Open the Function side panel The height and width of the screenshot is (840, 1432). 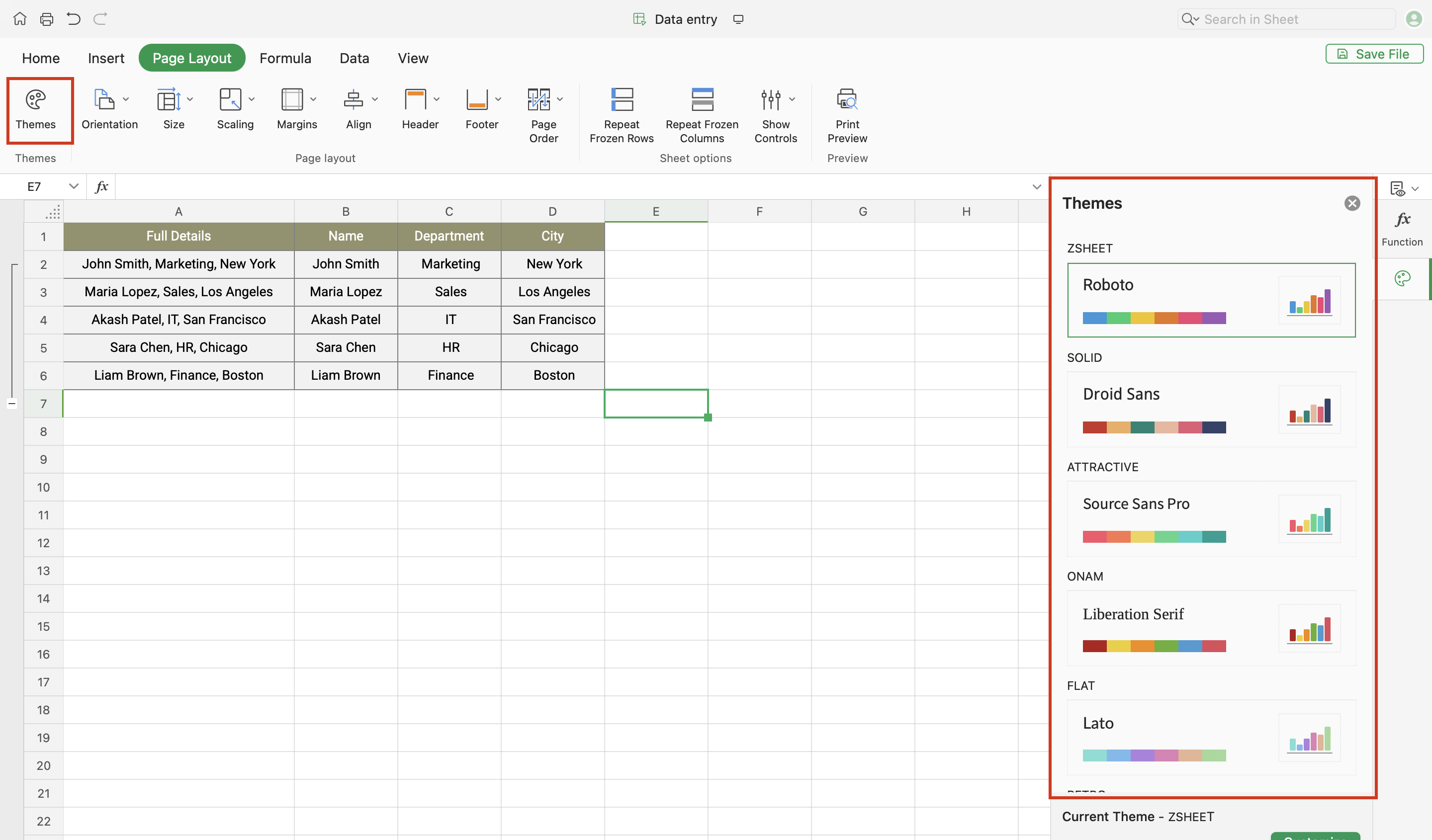[x=1402, y=228]
